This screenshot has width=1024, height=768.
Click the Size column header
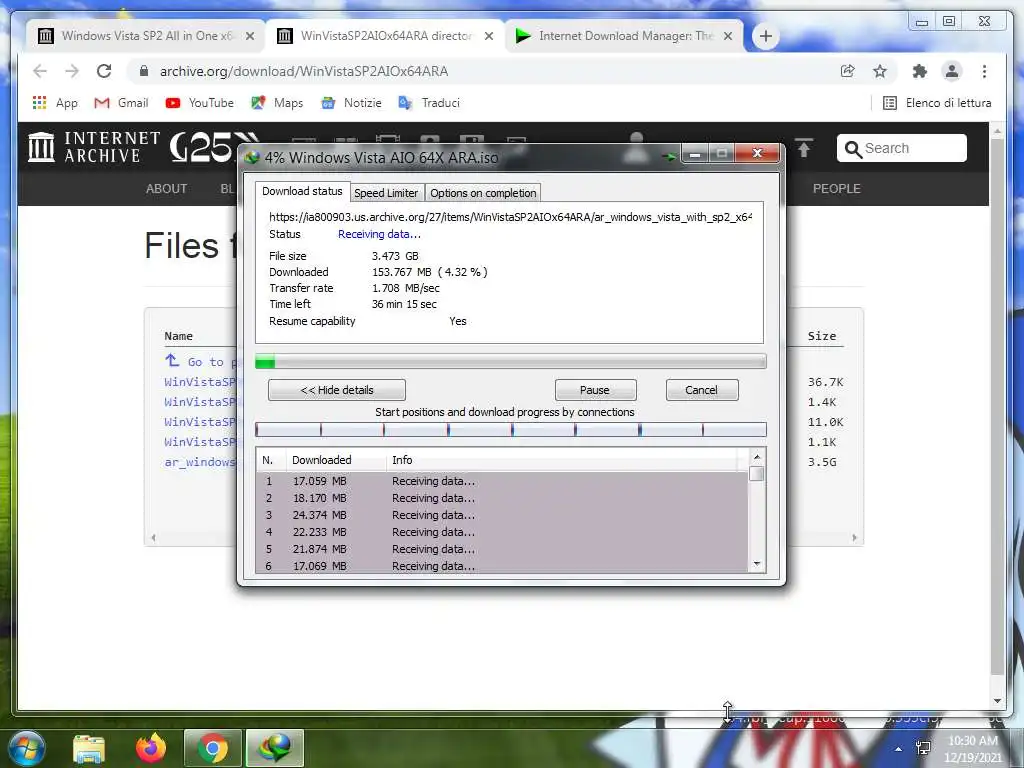pos(822,336)
